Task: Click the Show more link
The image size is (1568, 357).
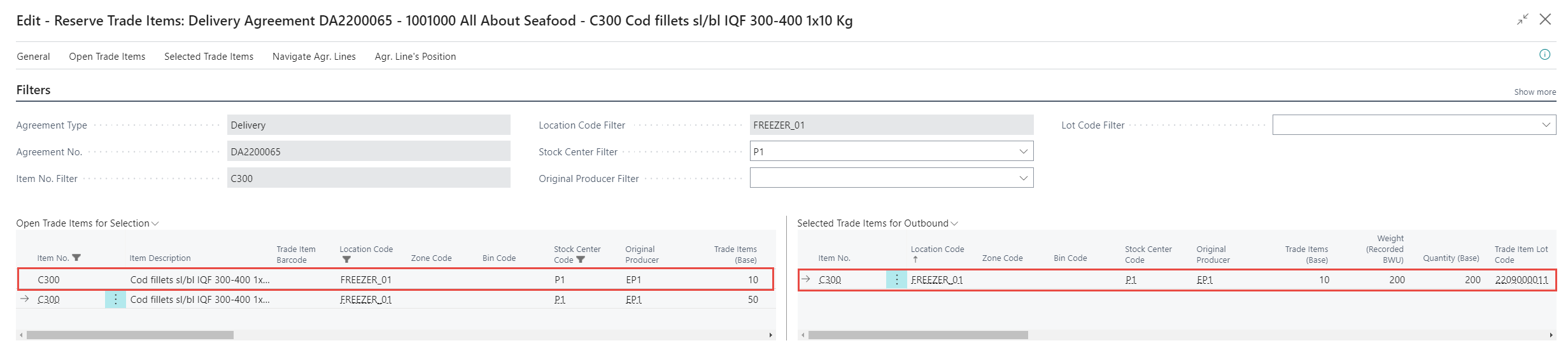Action: click(1534, 92)
